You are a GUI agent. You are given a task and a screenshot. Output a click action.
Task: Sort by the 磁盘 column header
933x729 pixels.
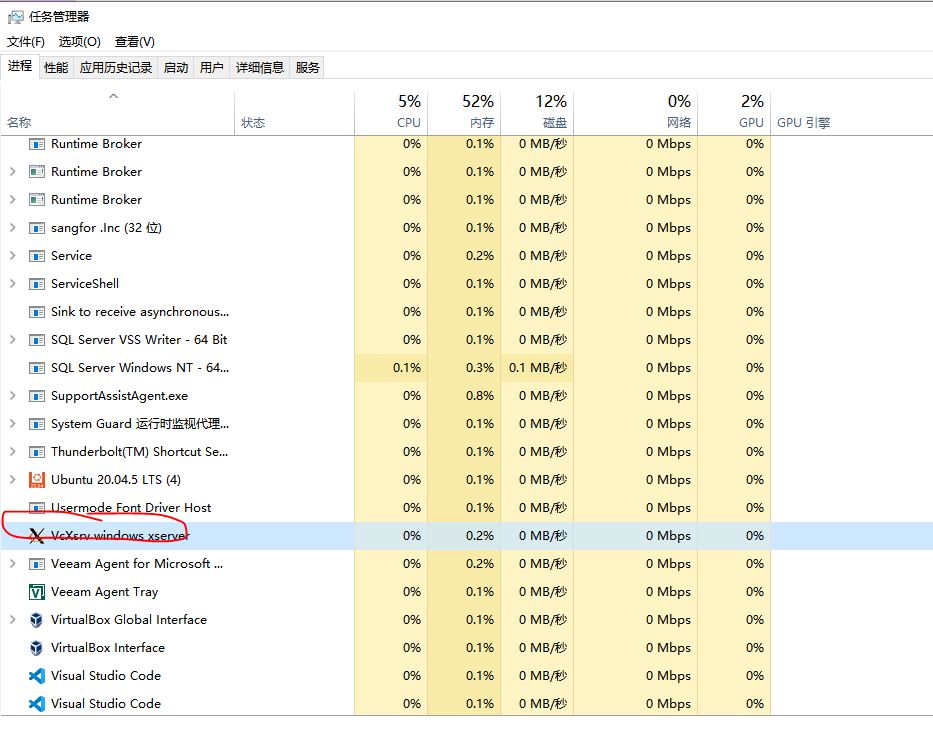(x=537, y=114)
